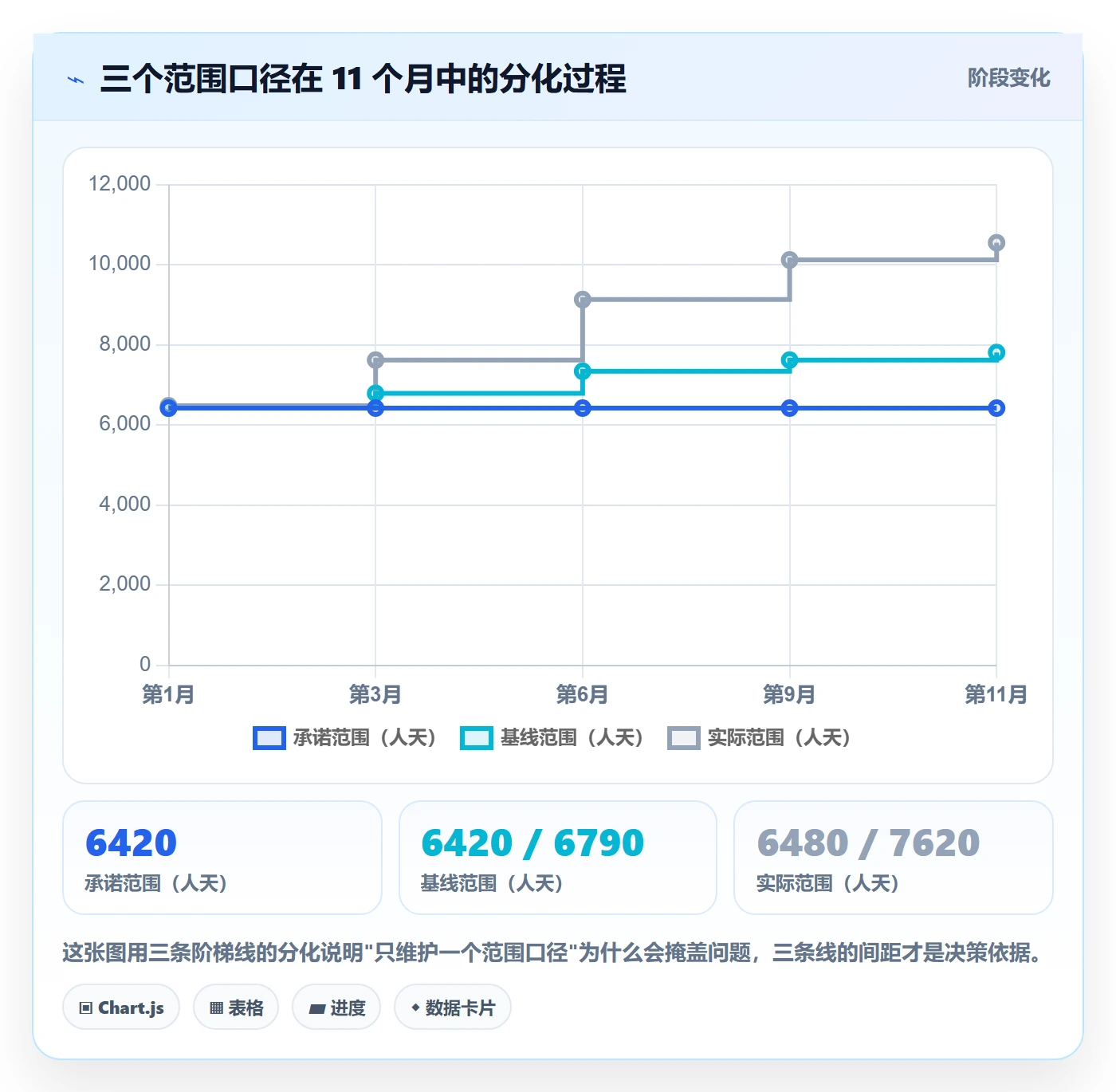Screen dimensions: 1116x1092
Task: Click the 基线范围 data point at 第11月
Action: [996, 352]
